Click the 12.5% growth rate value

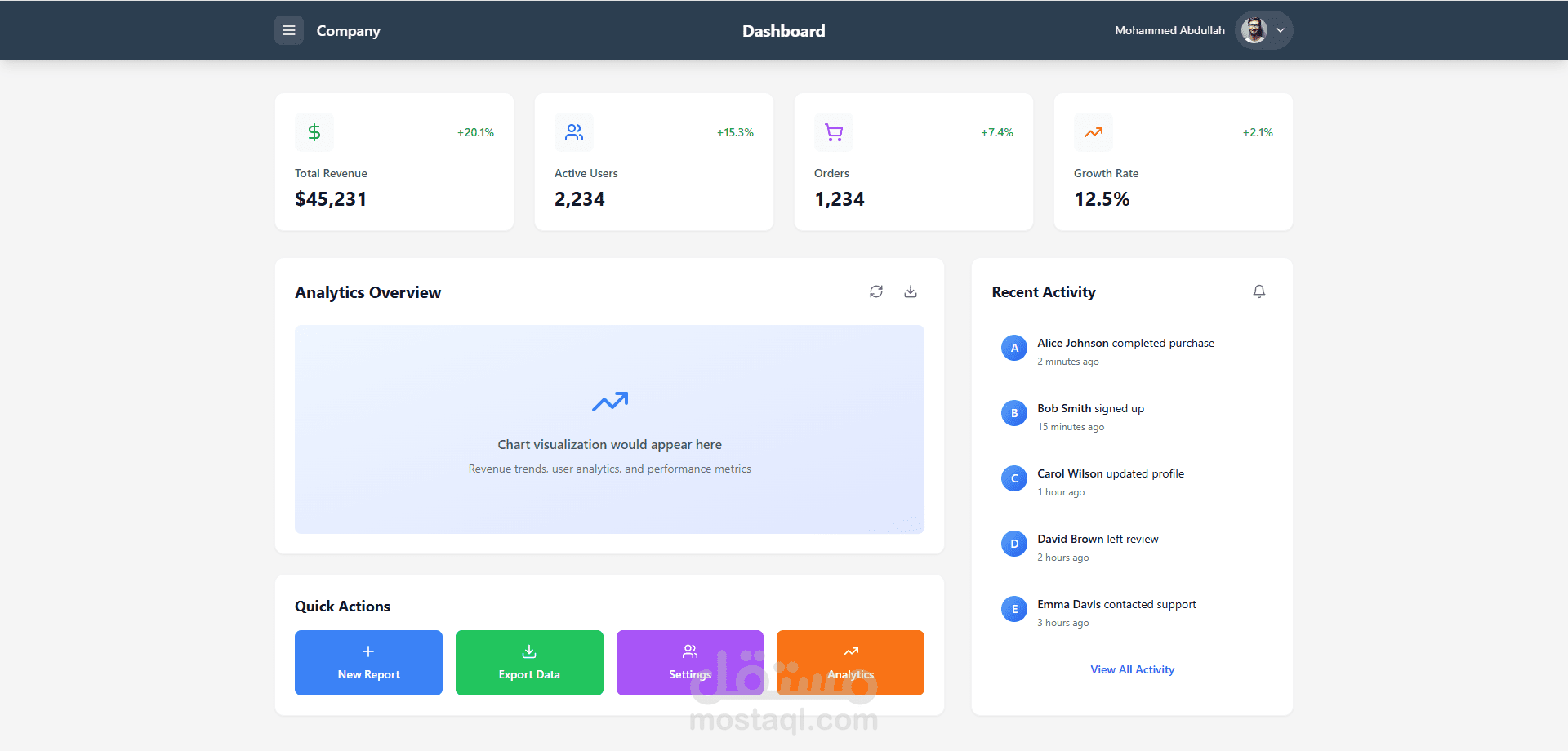tap(1102, 199)
